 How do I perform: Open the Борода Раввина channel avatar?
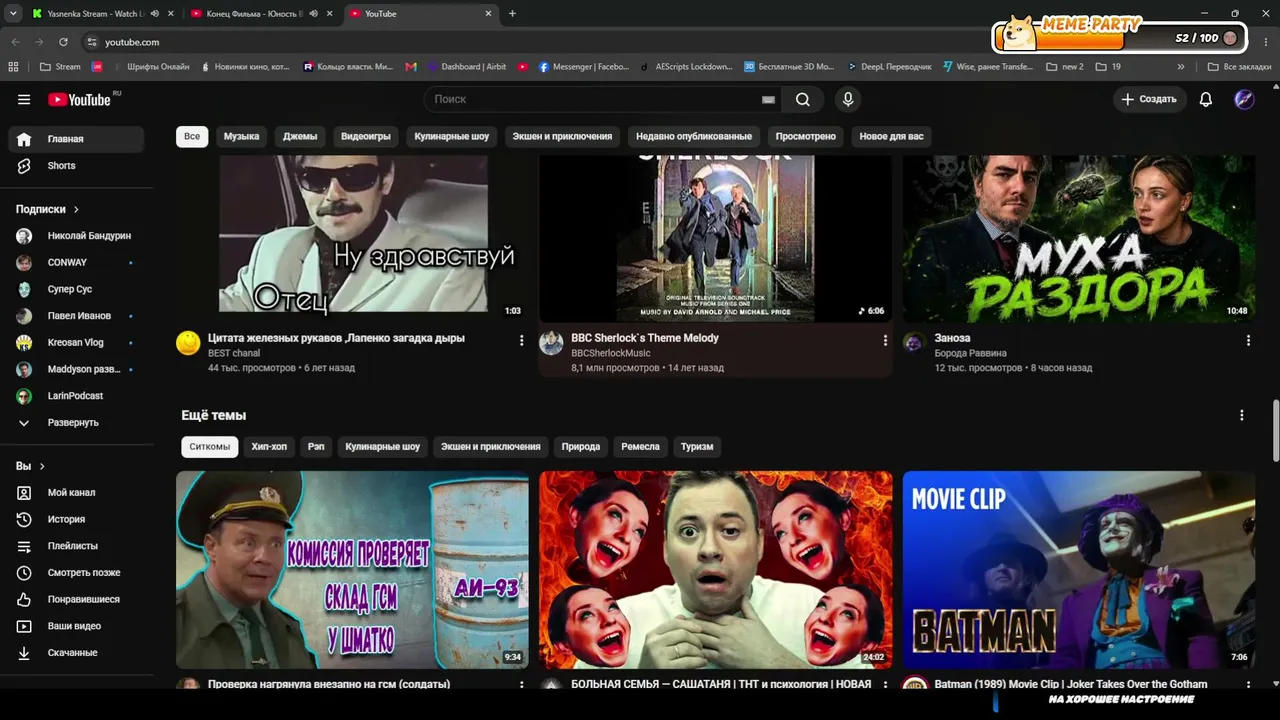point(914,343)
